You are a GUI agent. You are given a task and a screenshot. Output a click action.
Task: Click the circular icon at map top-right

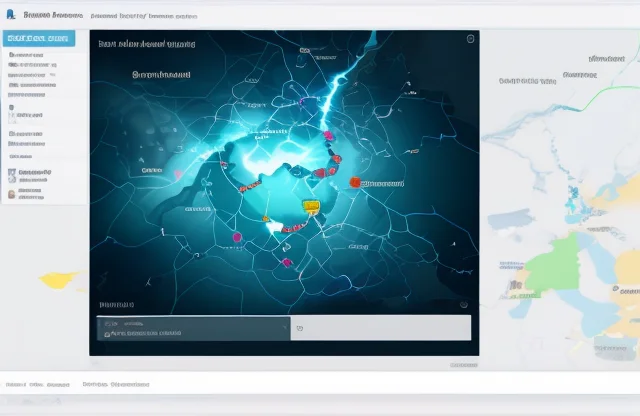click(470, 39)
